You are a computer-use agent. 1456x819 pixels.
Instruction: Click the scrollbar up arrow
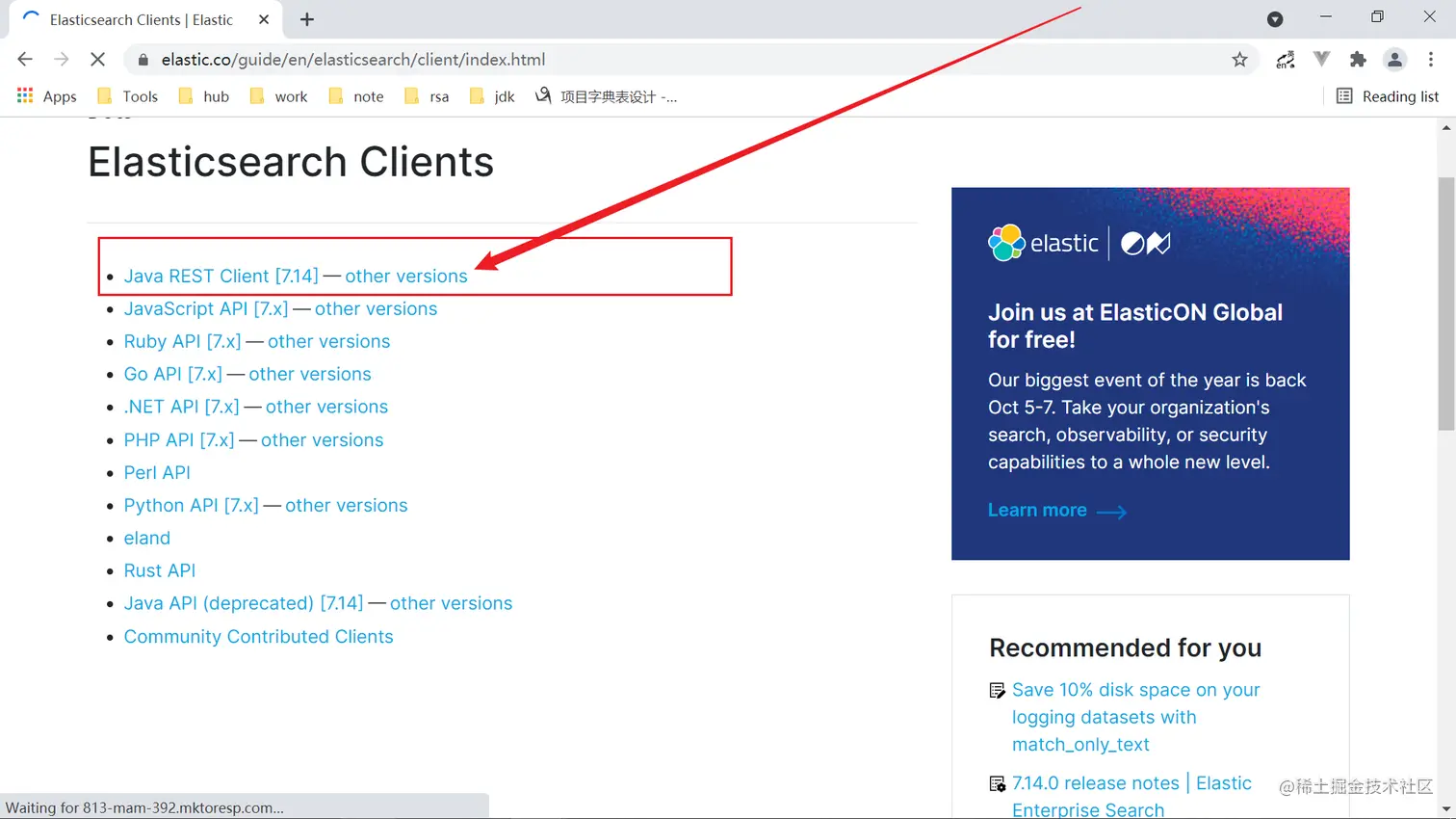click(1446, 127)
